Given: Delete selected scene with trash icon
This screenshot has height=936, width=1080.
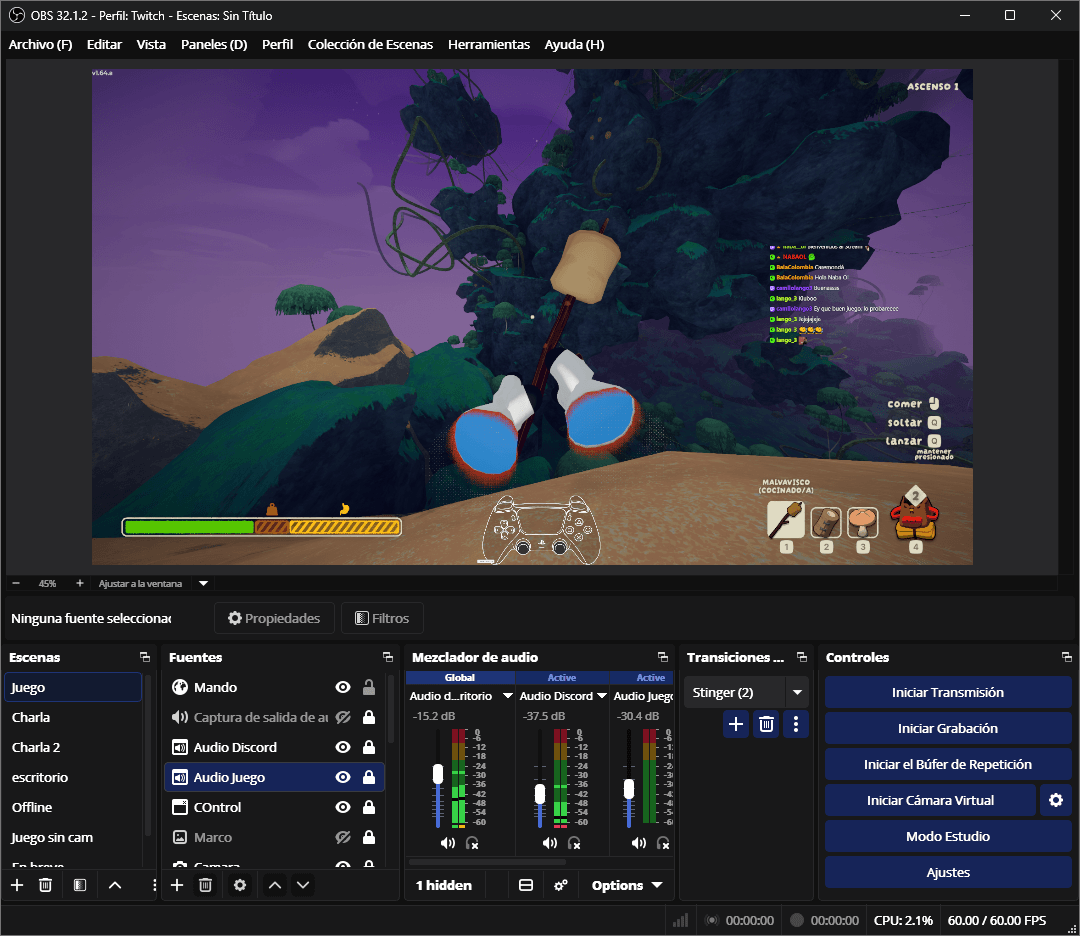Looking at the screenshot, I should click(45, 885).
